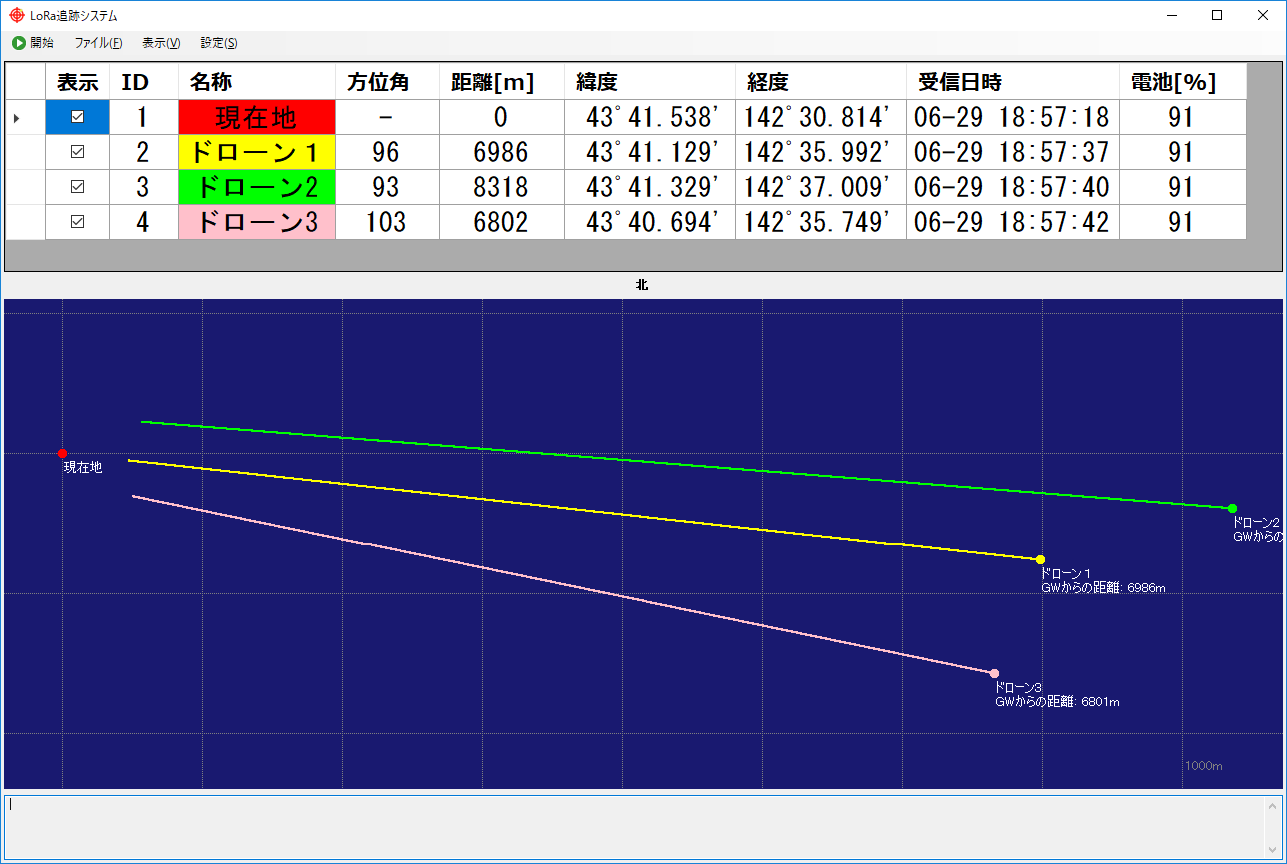Disable display checkbox for ドローン3

[77, 222]
